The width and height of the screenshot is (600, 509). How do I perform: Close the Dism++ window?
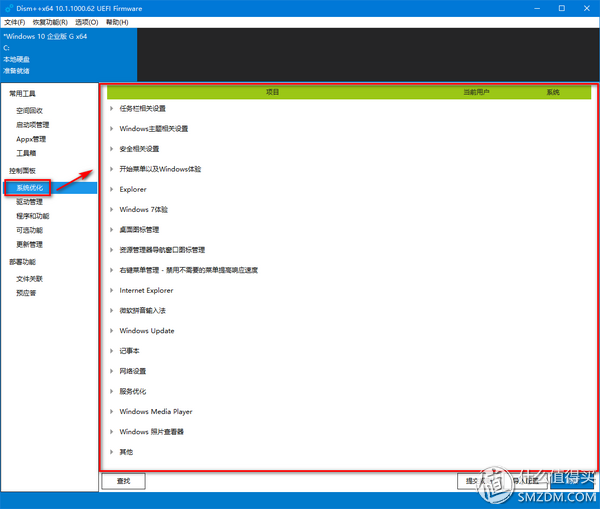(587, 8)
